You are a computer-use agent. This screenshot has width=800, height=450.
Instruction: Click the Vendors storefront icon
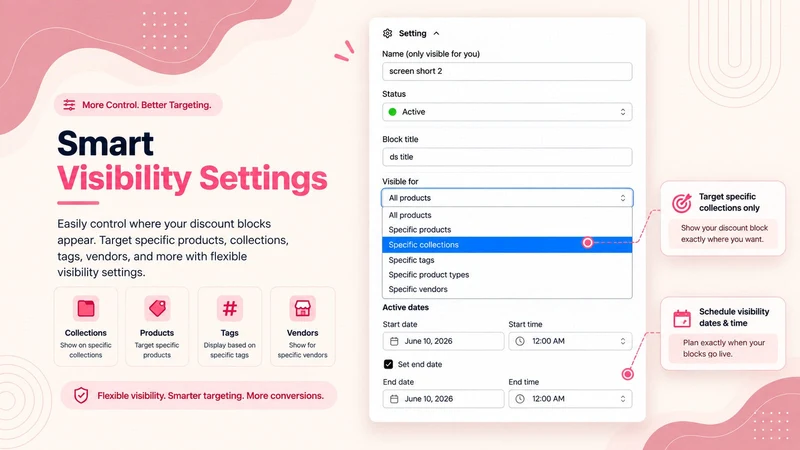[303, 309]
